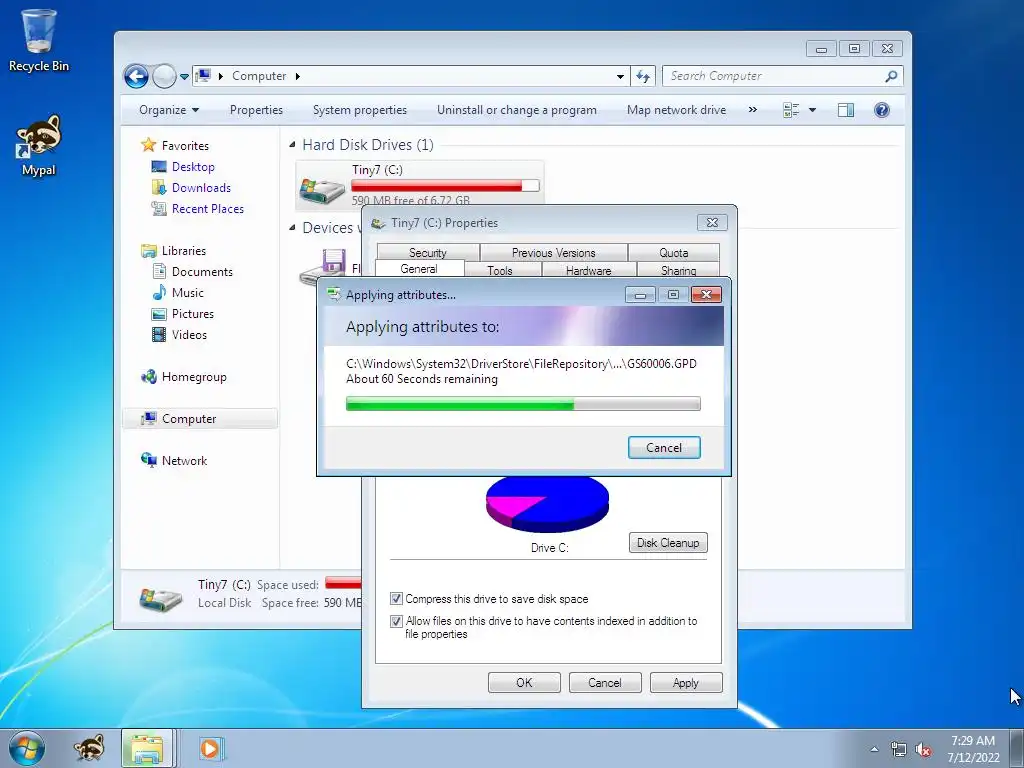Click Cancel in Tiny7 Properties dialog
The width and height of the screenshot is (1024, 768).
tap(605, 682)
